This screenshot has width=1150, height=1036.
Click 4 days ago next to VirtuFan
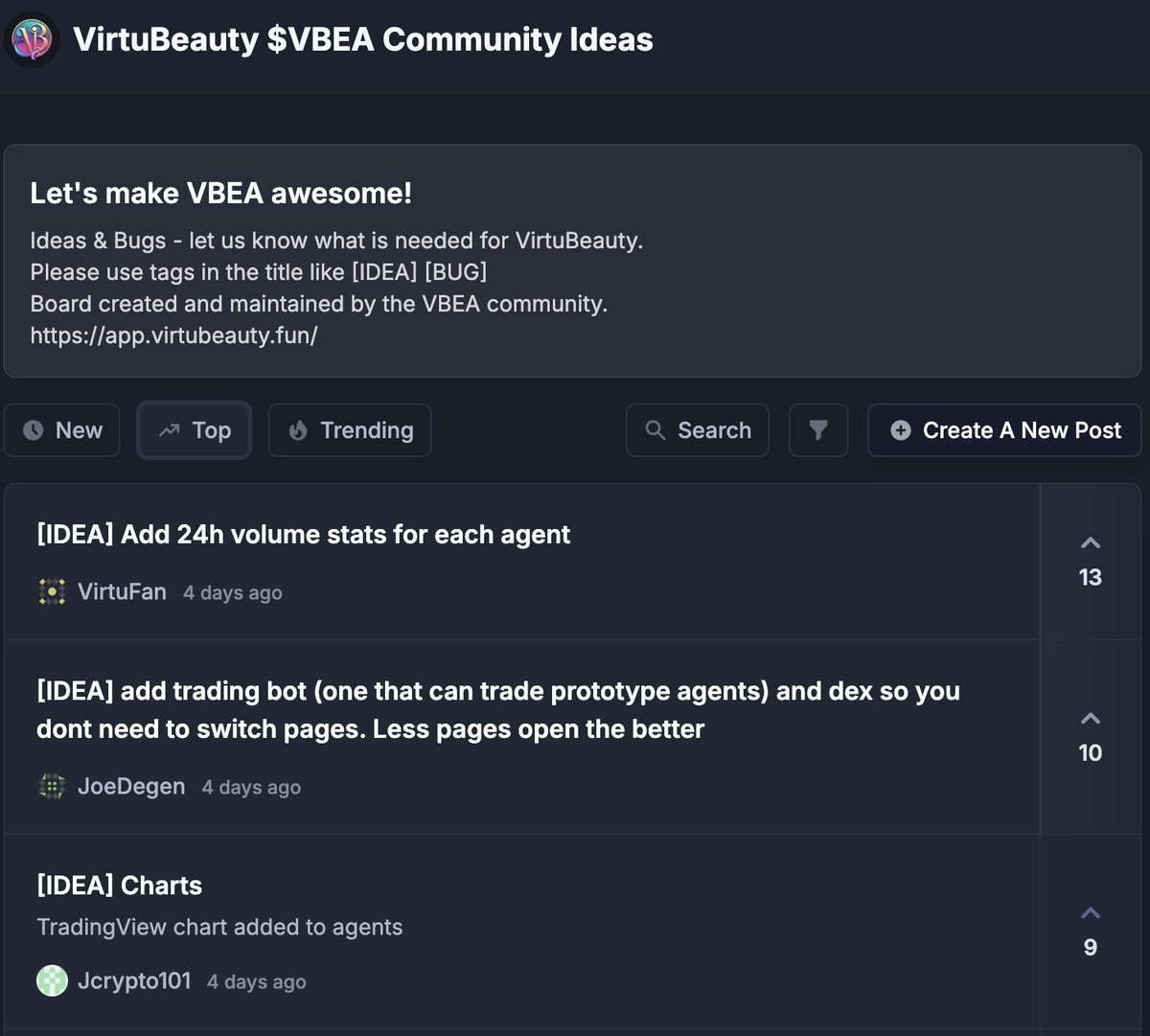pyautogui.click(x=233, y=593)
